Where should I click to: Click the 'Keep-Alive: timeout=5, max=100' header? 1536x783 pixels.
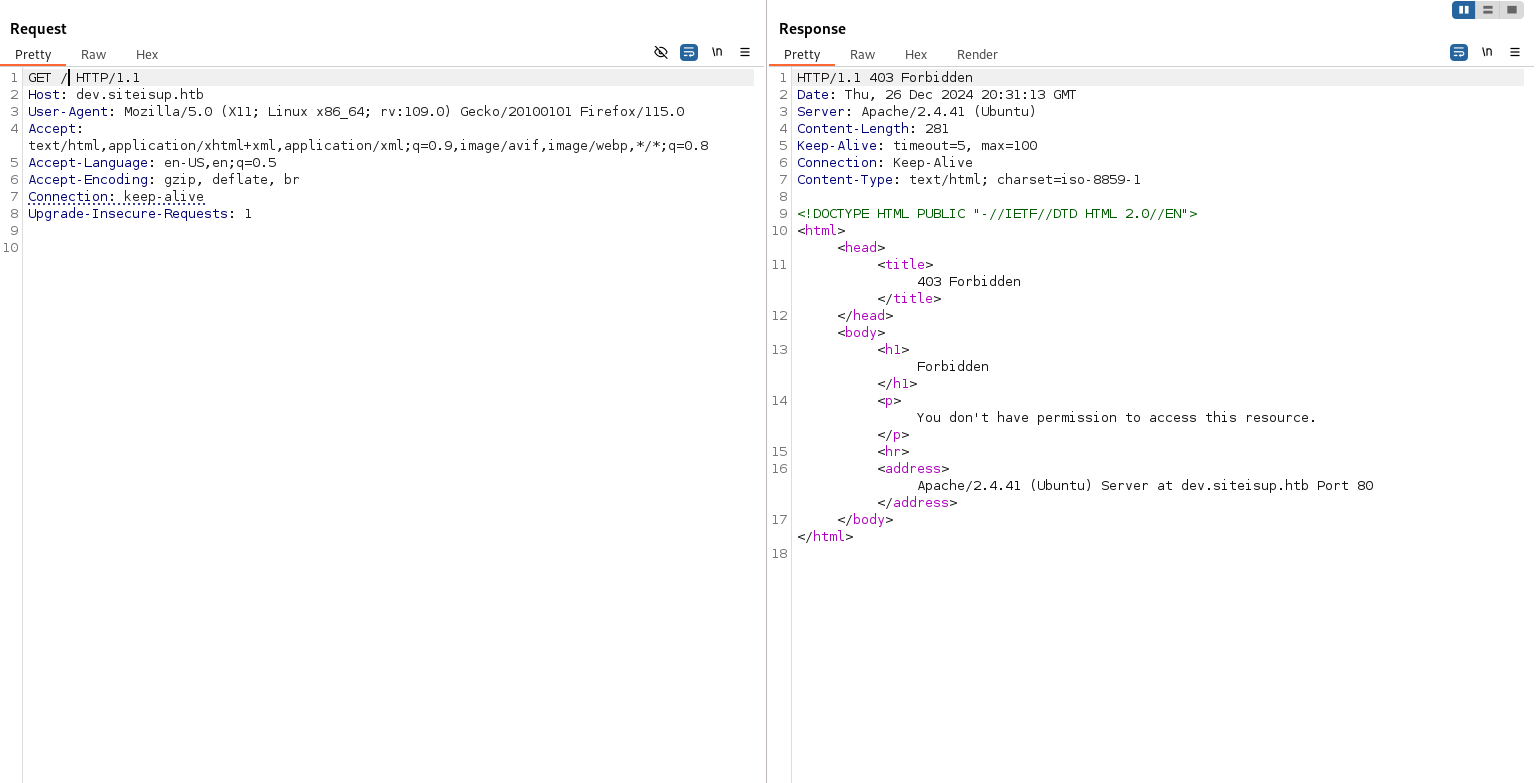[x=917, y=145]
